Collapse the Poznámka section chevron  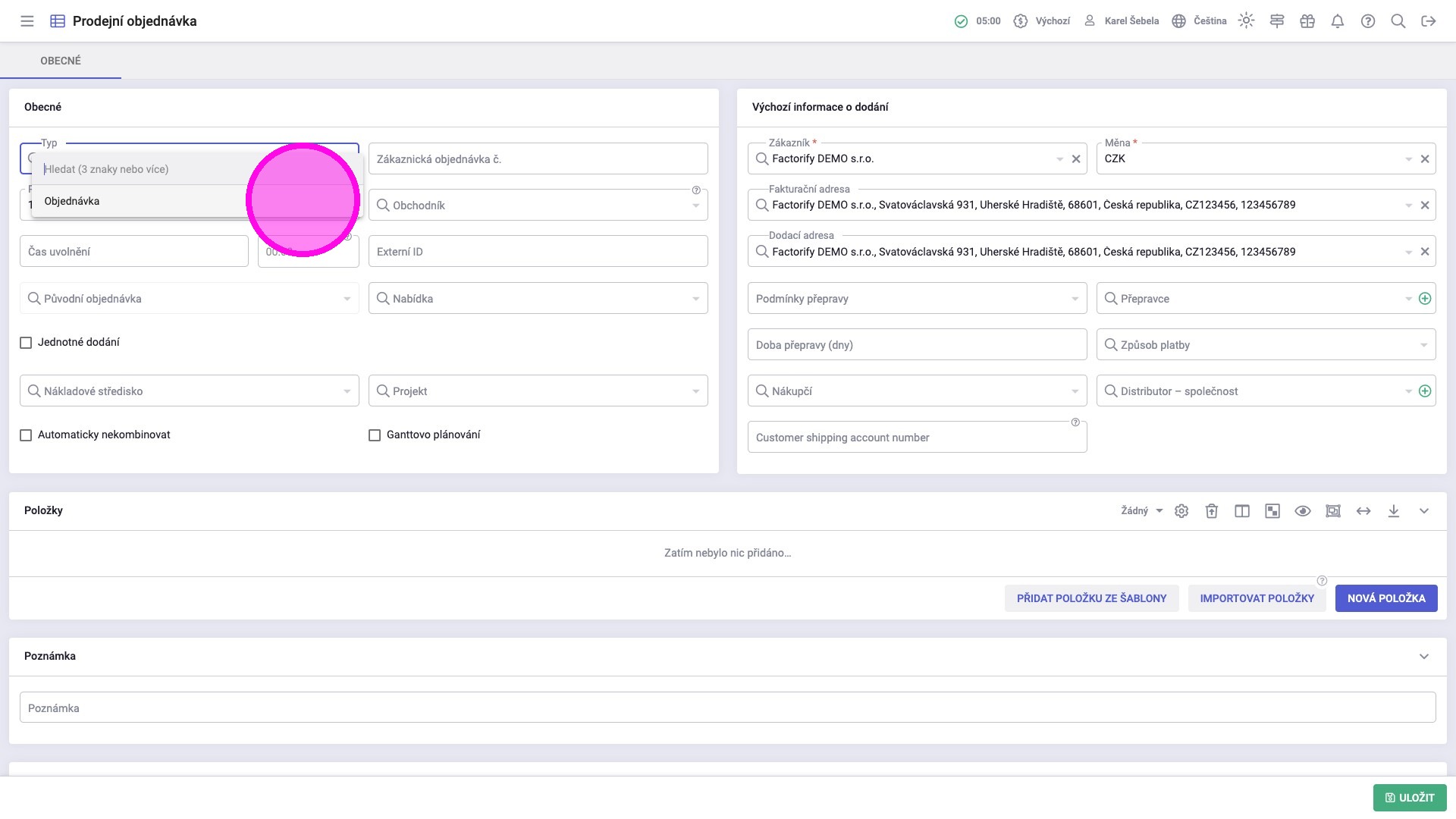(x=1424, y=657)
